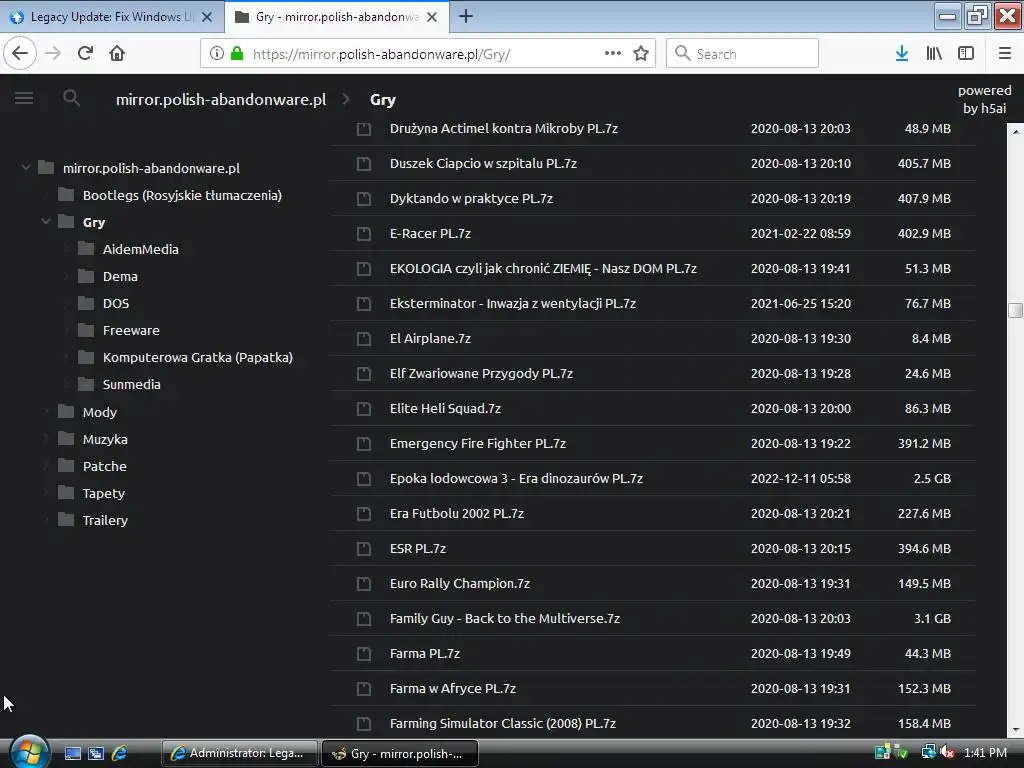Download Family Guy - Back to the Multiverse.7z

click(505, 618)
